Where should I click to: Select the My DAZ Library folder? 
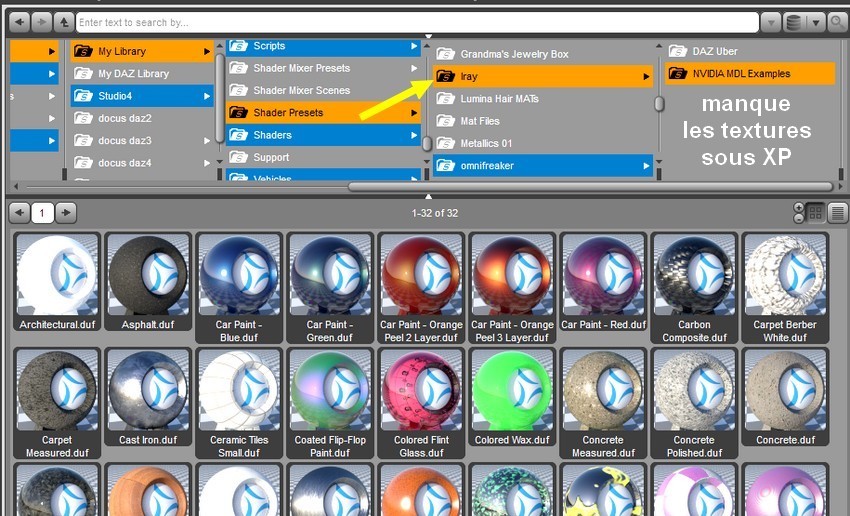pyautogui.click(x=142, y=73)
